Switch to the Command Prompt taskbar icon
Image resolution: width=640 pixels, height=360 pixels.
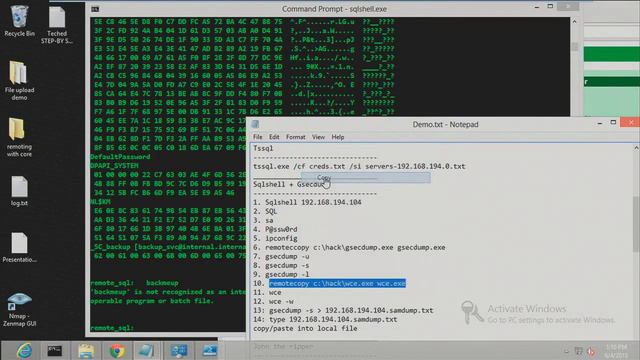(54, 351)
